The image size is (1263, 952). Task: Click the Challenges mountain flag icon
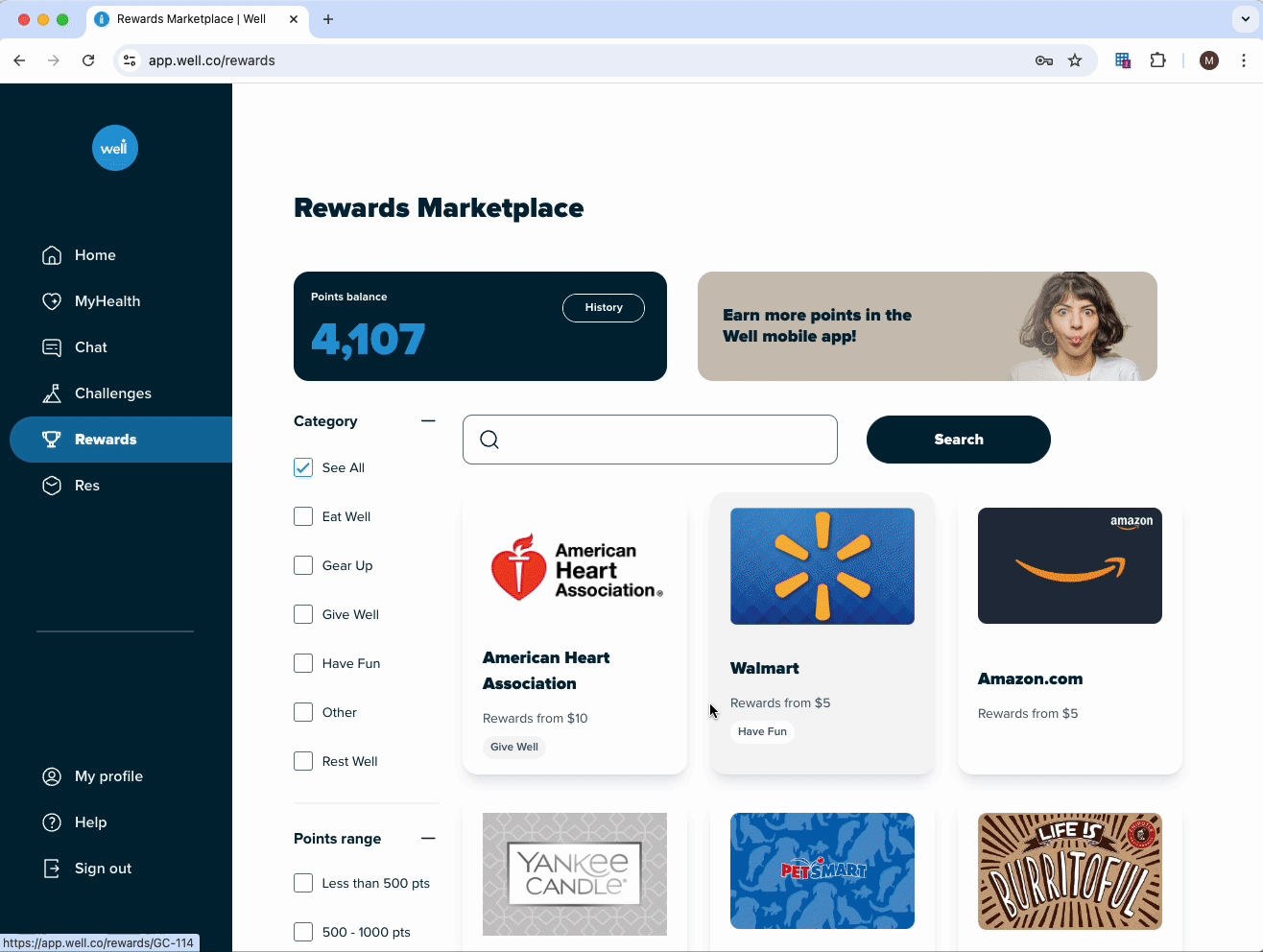coord(52,393)
